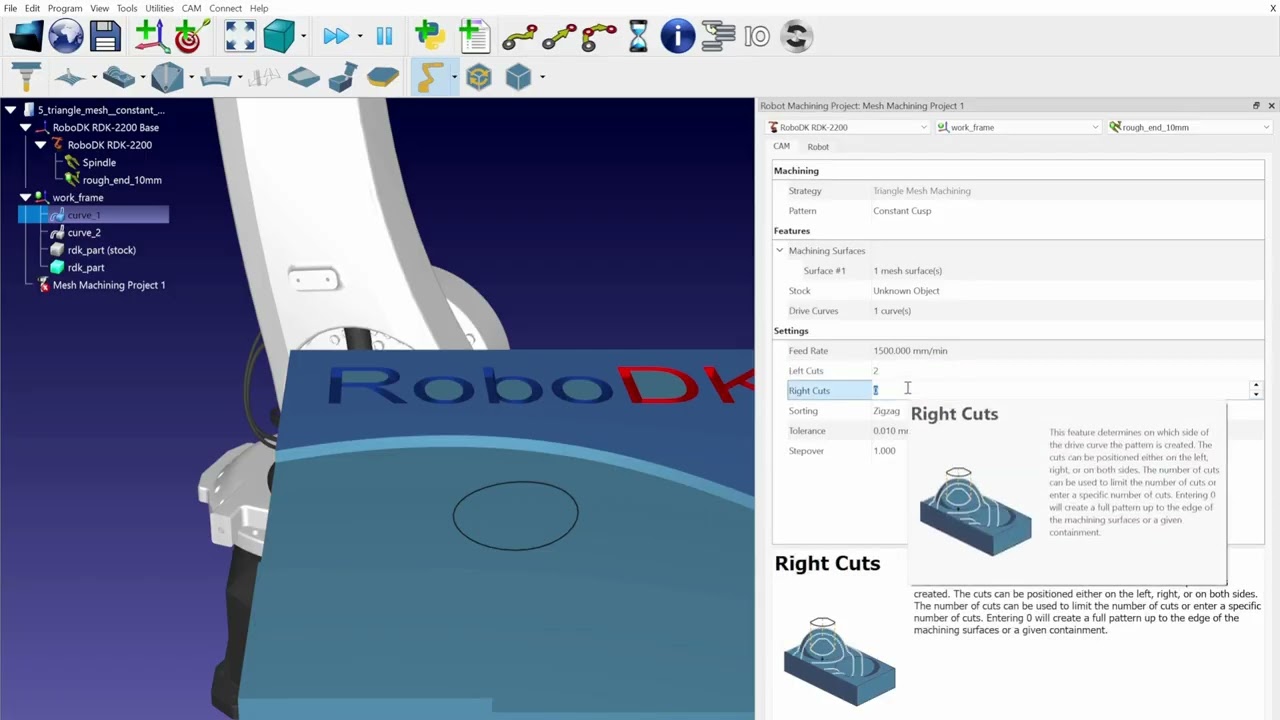Open the Program menu

coord(65,8)
